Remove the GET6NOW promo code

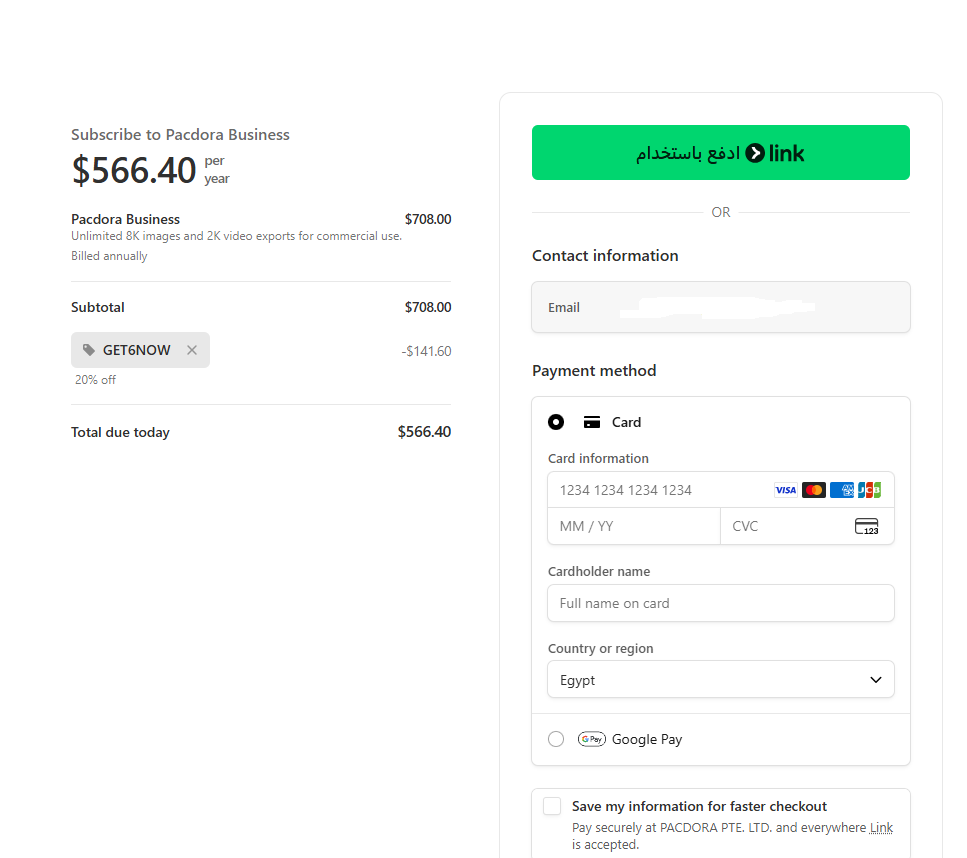tap(192, 350)
